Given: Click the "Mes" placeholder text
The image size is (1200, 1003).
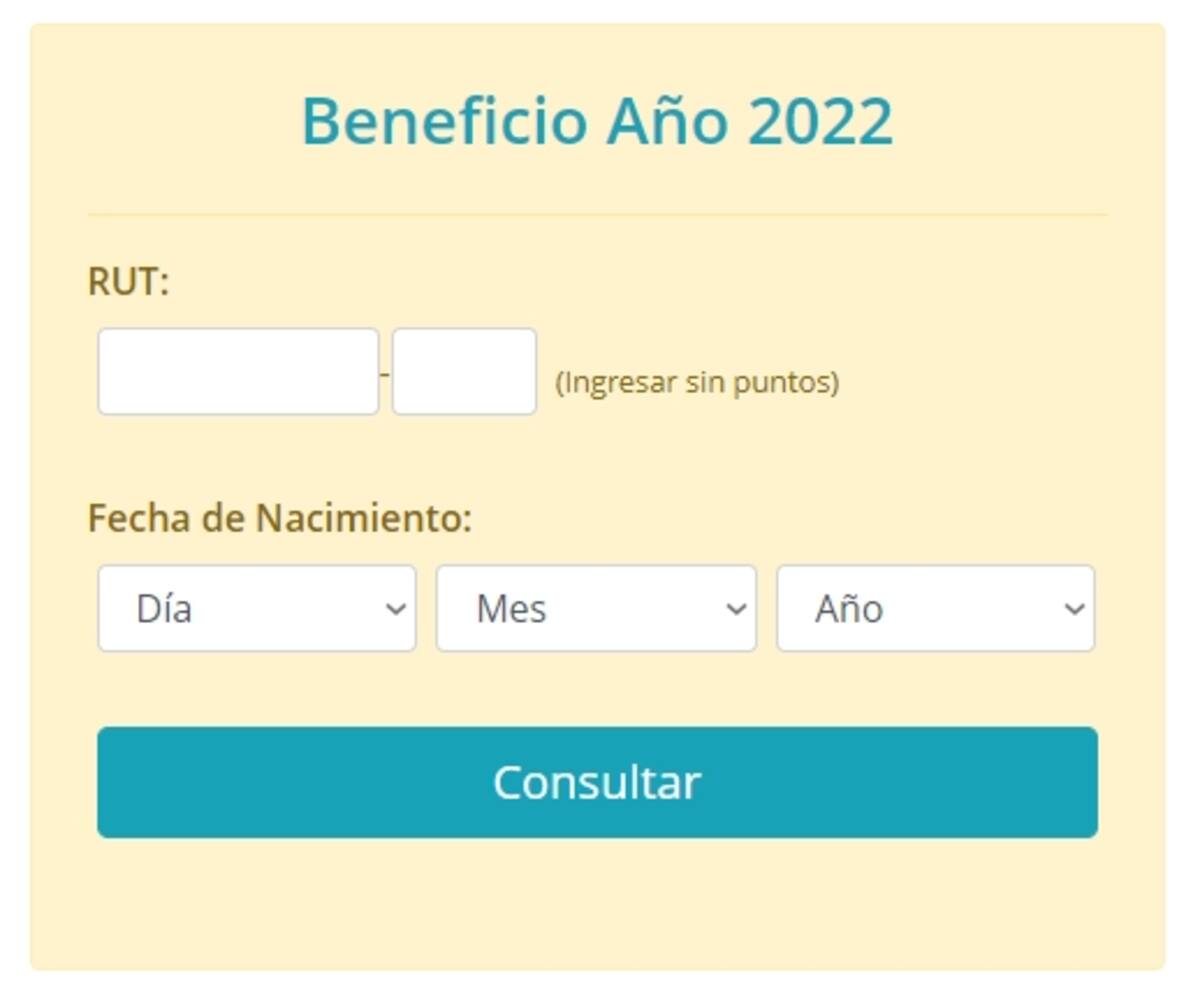Looking at the screenshot, I should [x=511, y=609].
